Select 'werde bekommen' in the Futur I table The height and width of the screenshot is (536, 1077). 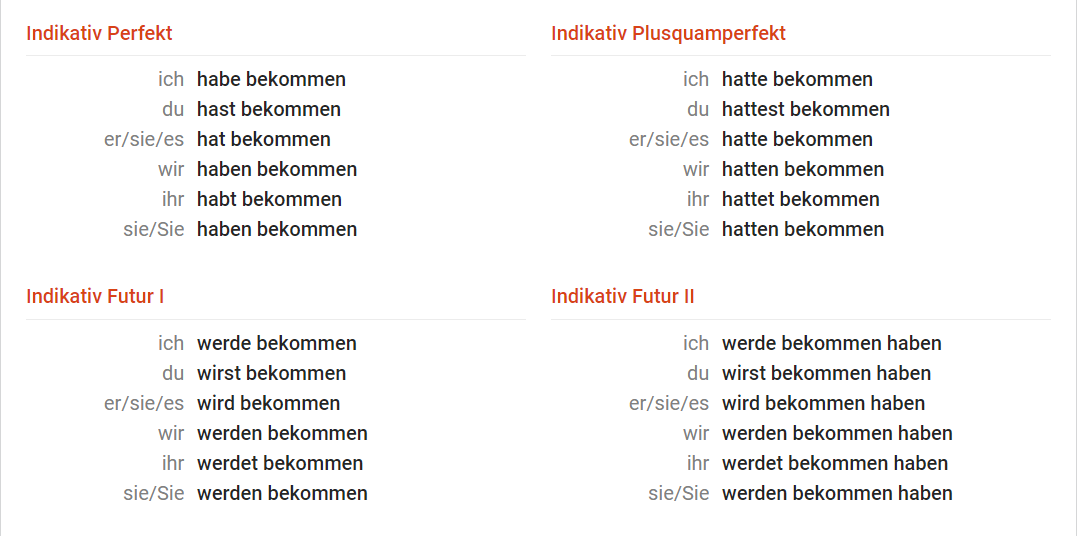[x=277, y=343]
